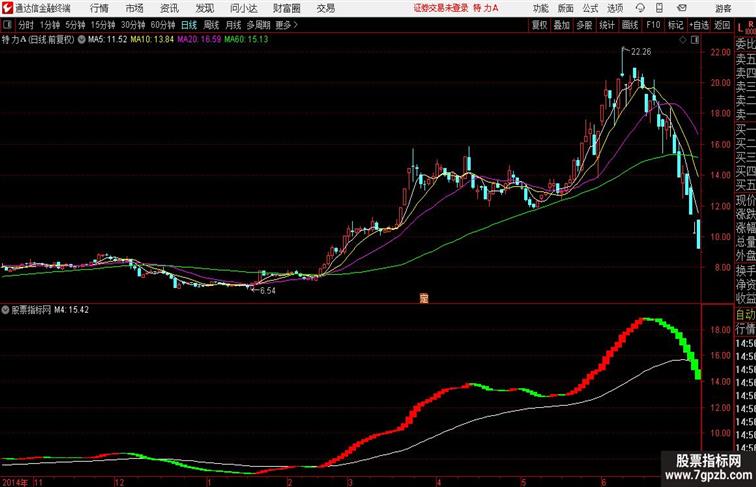
Task: Click the red L indicator in the right panel
Action: pyautogui.click(x=741, y=28)
